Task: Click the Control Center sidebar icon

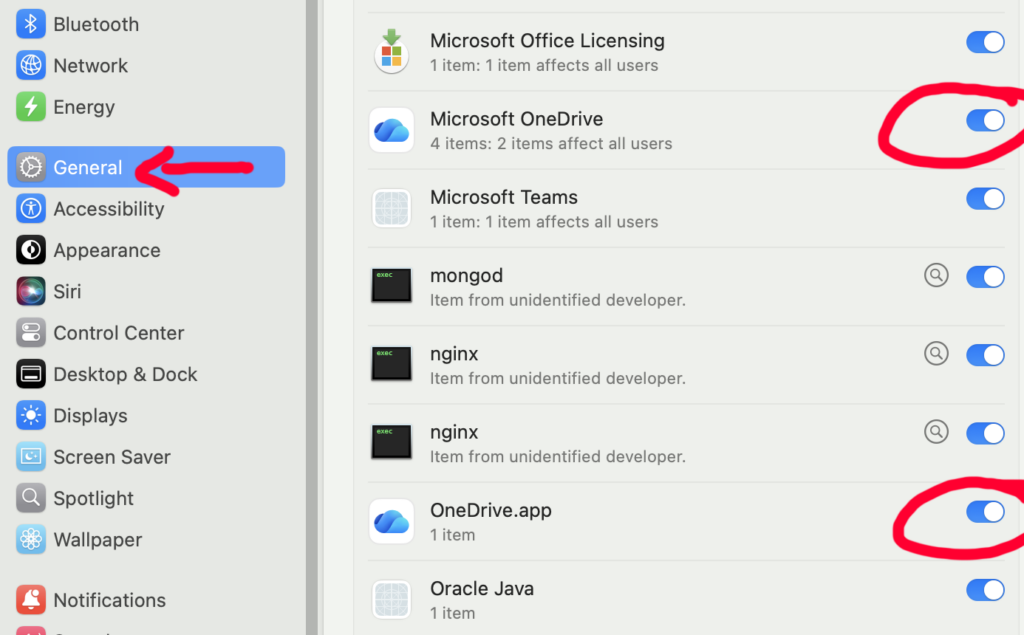Action: click(31, 333)
